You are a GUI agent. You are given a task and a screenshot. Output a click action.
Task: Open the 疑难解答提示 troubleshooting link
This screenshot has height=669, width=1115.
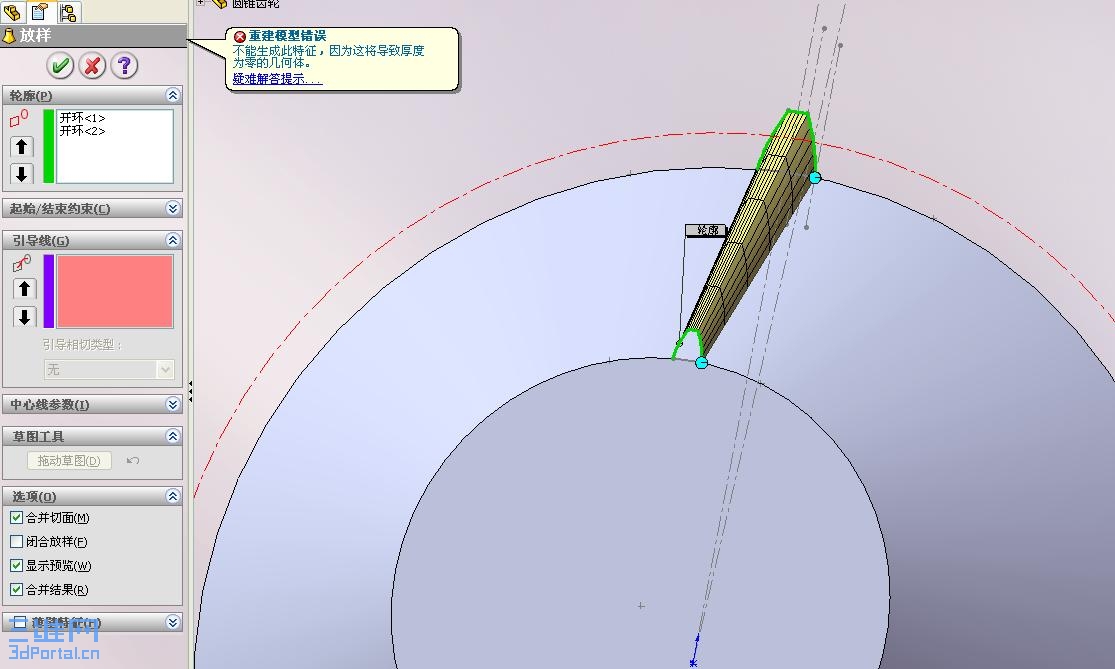pyautogui.click(x=277, y=79)
